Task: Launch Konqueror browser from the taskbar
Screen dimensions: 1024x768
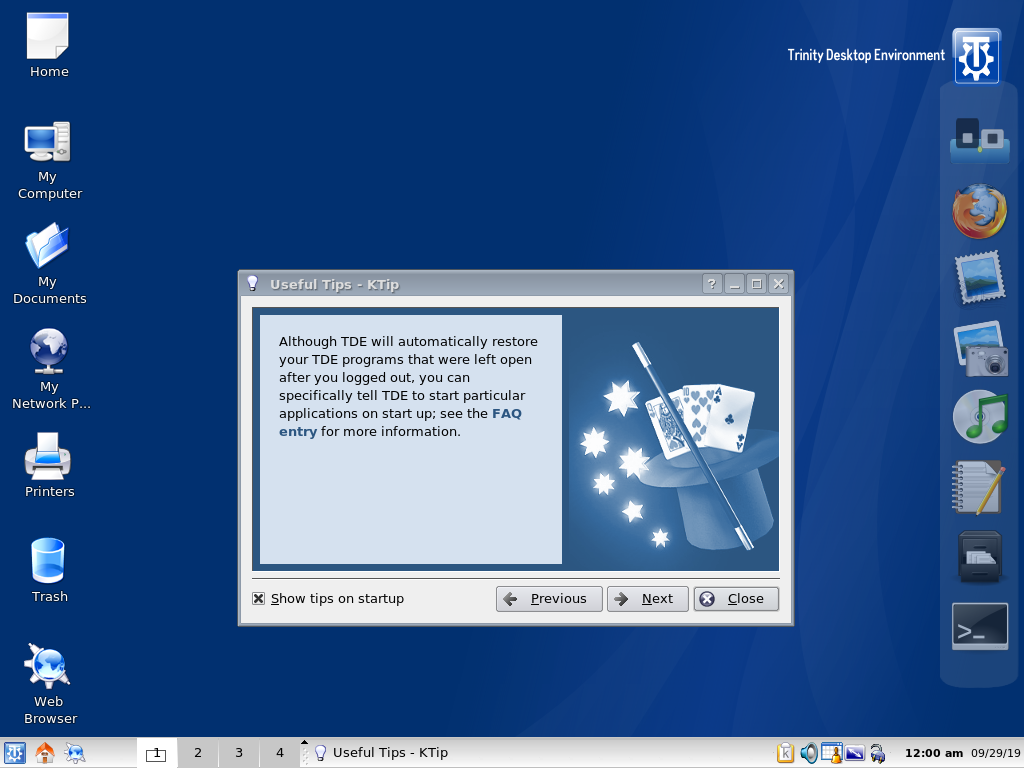Action: (x=74, y=753)
